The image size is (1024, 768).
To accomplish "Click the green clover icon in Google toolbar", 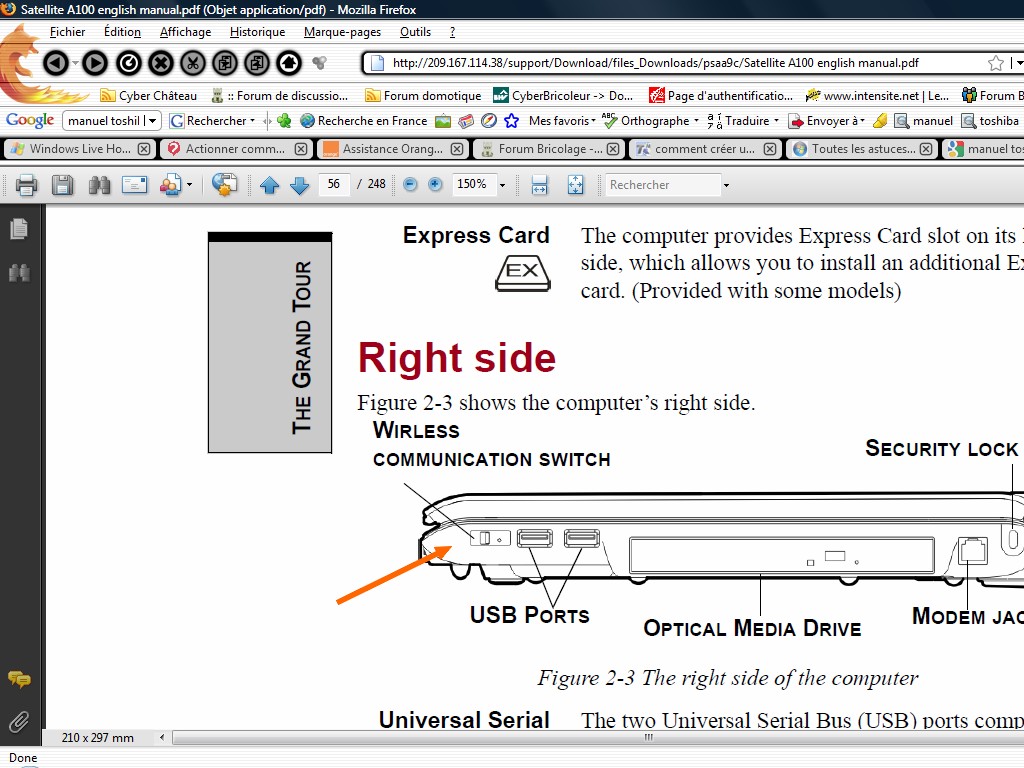I will [x=284, y=121].
